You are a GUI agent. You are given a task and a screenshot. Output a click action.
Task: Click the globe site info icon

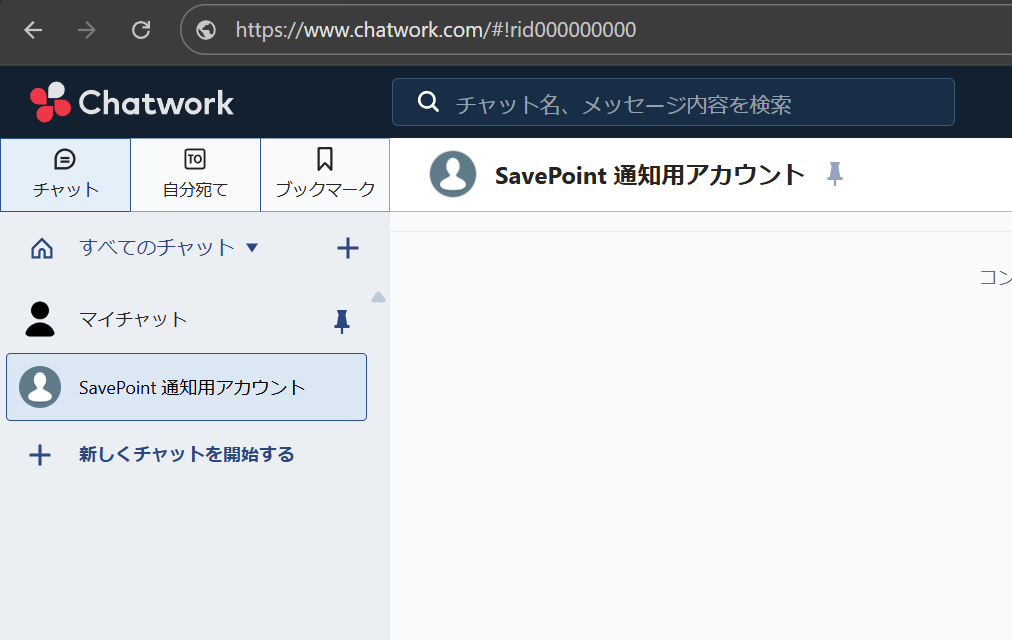point(206,30)
